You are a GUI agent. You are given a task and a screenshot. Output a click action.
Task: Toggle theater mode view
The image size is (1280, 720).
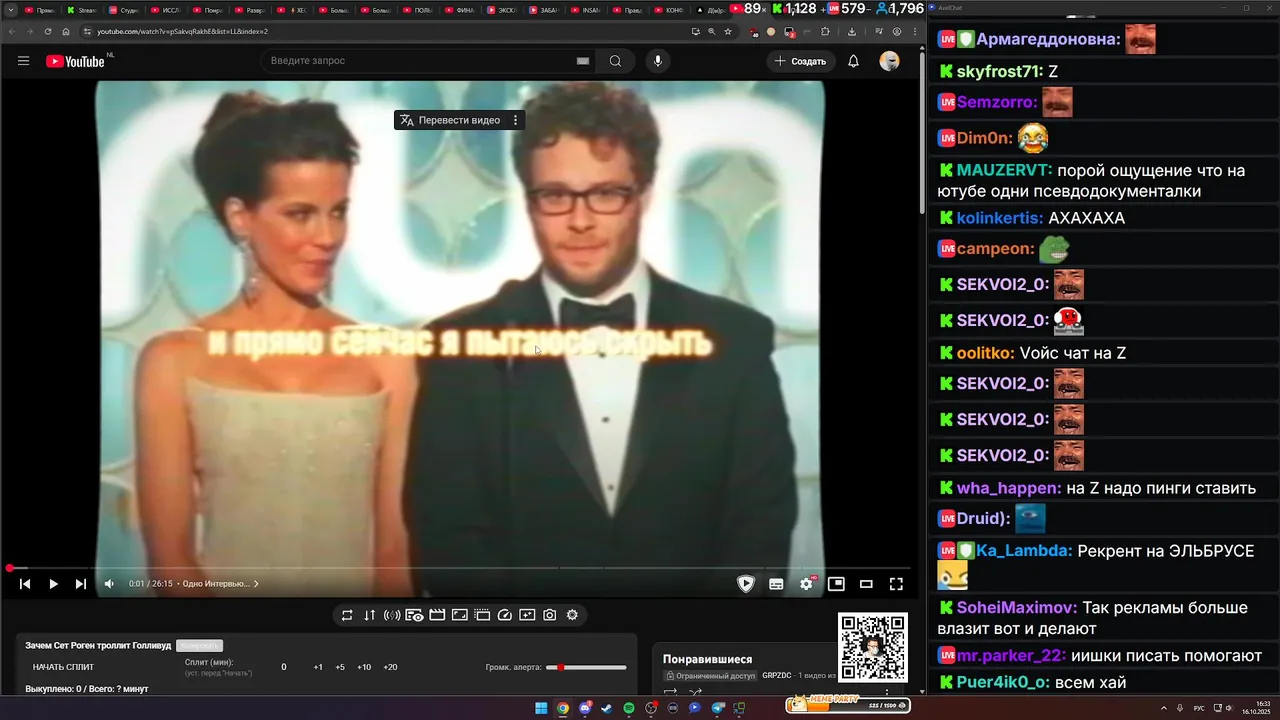866,584
